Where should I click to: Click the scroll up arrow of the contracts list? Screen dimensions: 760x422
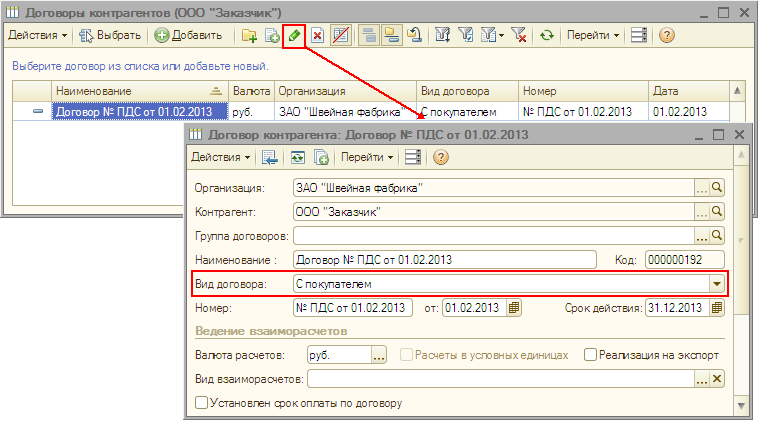tap(737, 91)
